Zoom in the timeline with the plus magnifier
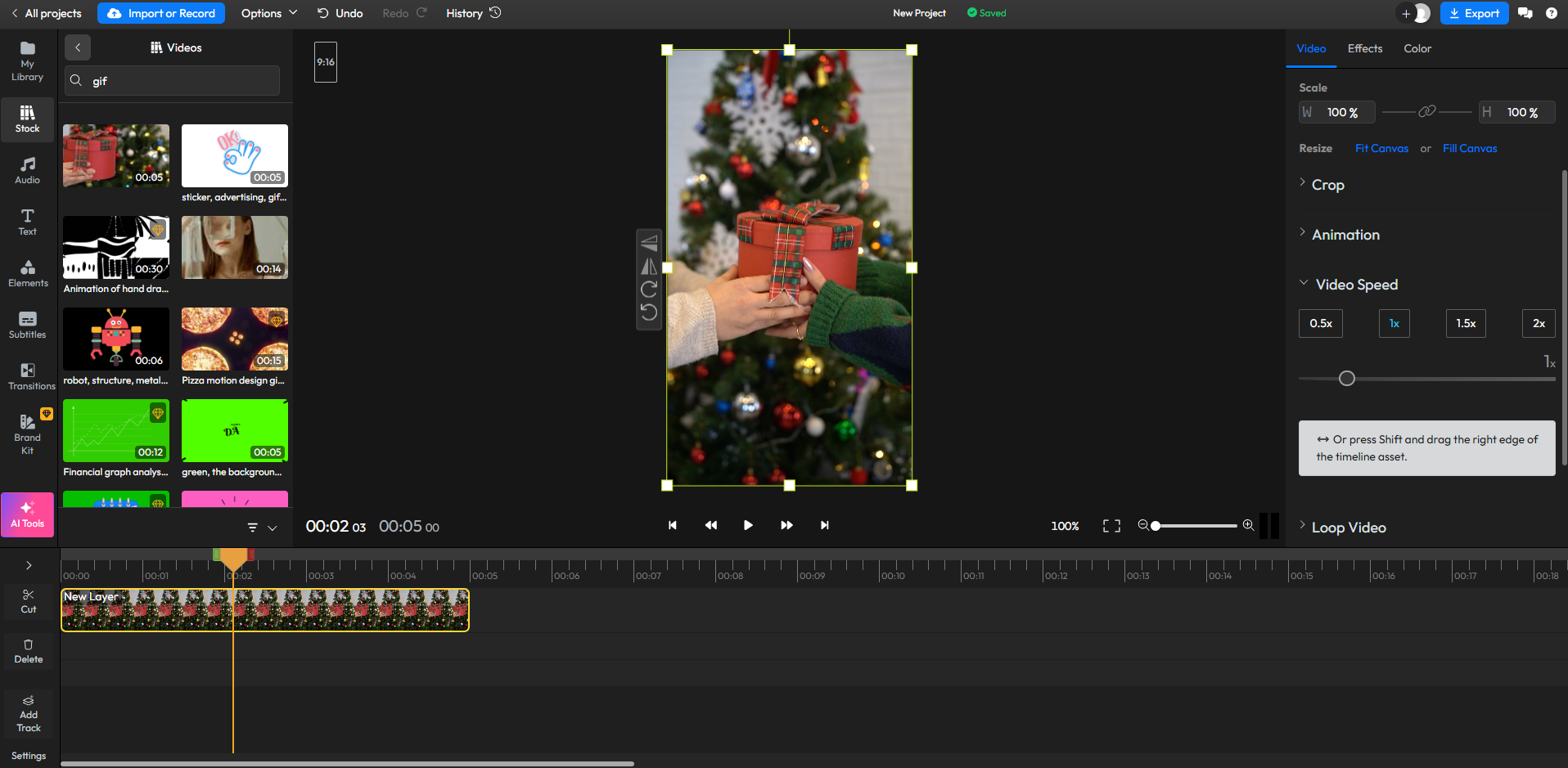This screenshot has width=1568, height=768. click(1248, 525)
